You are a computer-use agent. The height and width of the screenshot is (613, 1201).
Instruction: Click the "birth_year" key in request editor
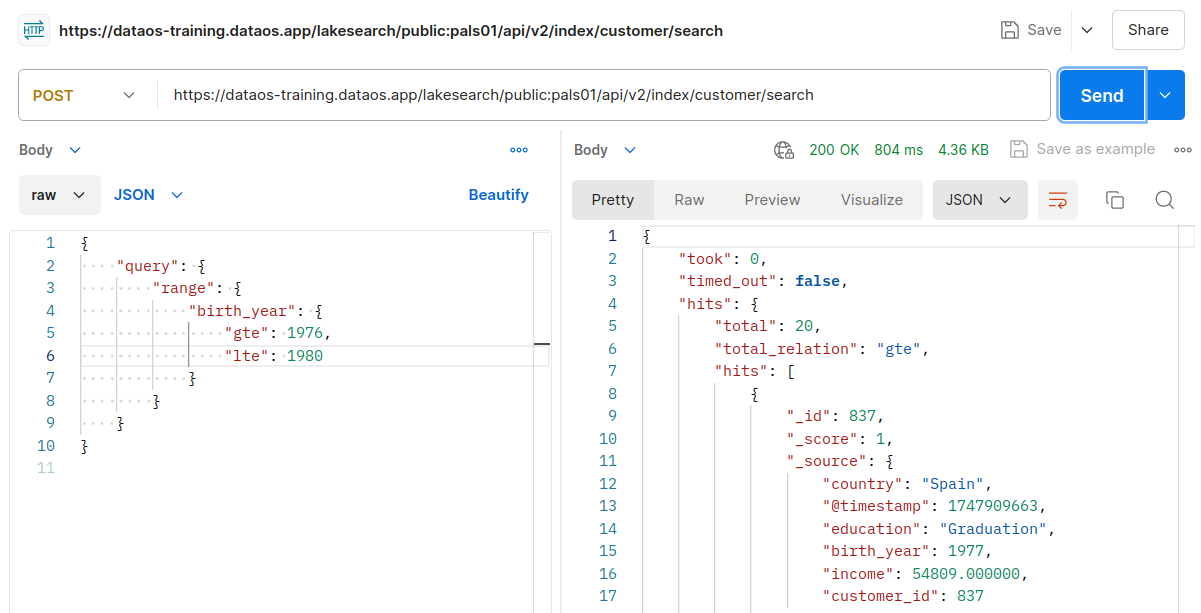(x=244, y=311)
